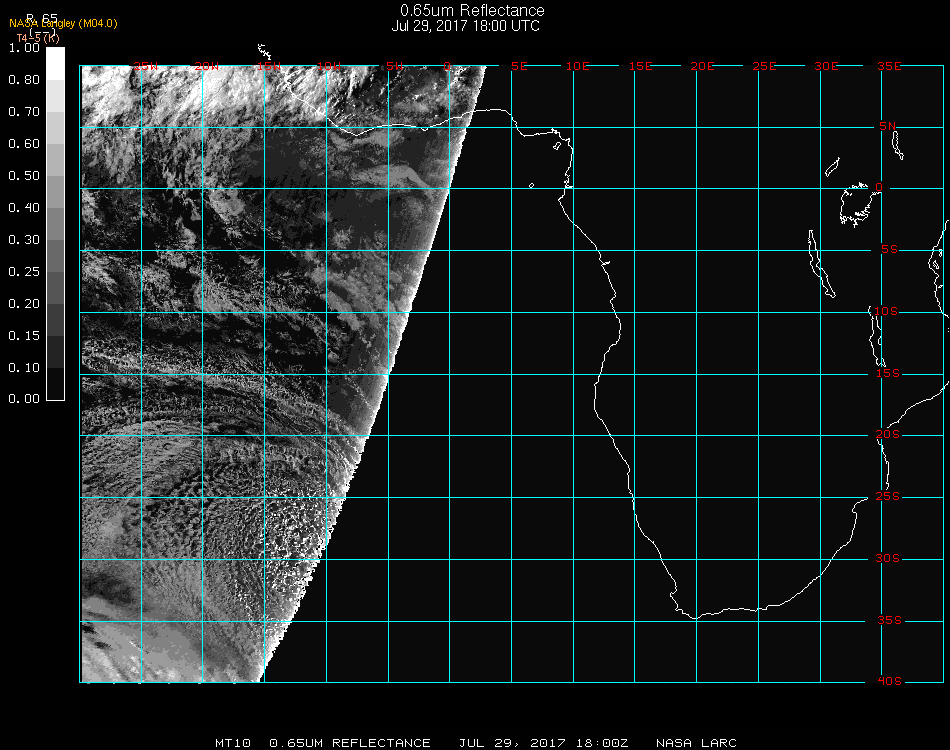Click the 15S latitude label
This screenshot has width=950, height=750.
point(888,373)
